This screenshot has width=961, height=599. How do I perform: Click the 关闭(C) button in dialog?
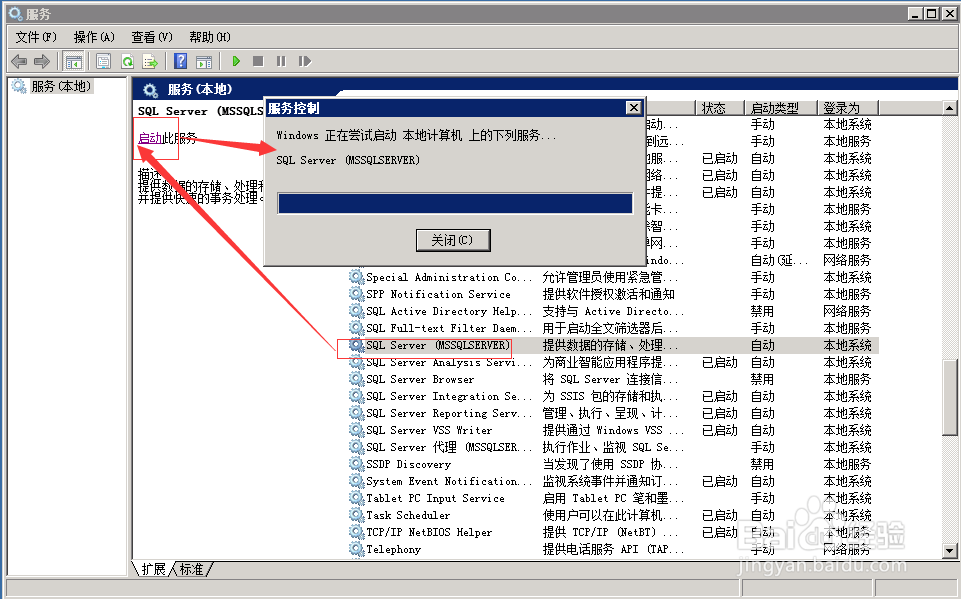pos(453,240)
